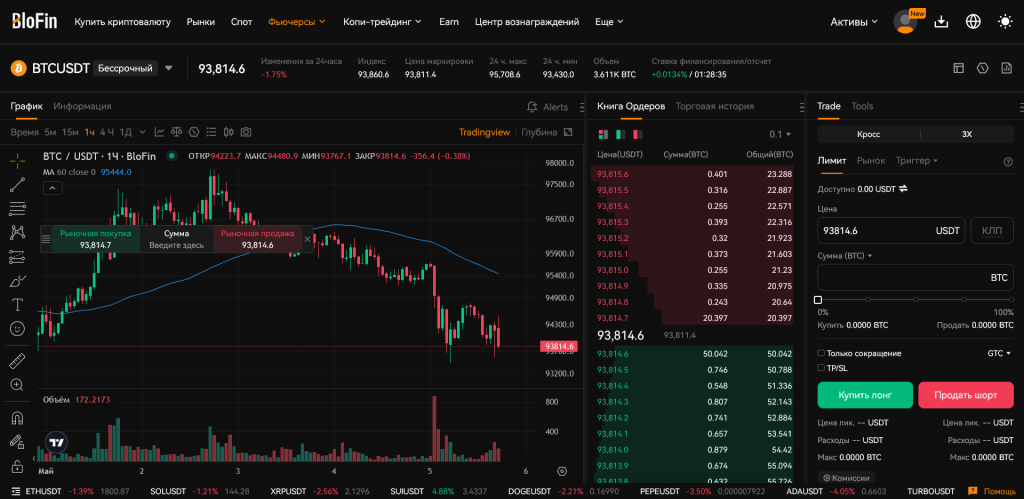Open Центр вознаграждений page
Image resolution: width=1024 pixels, height=499 pixels.
[527, 22]
